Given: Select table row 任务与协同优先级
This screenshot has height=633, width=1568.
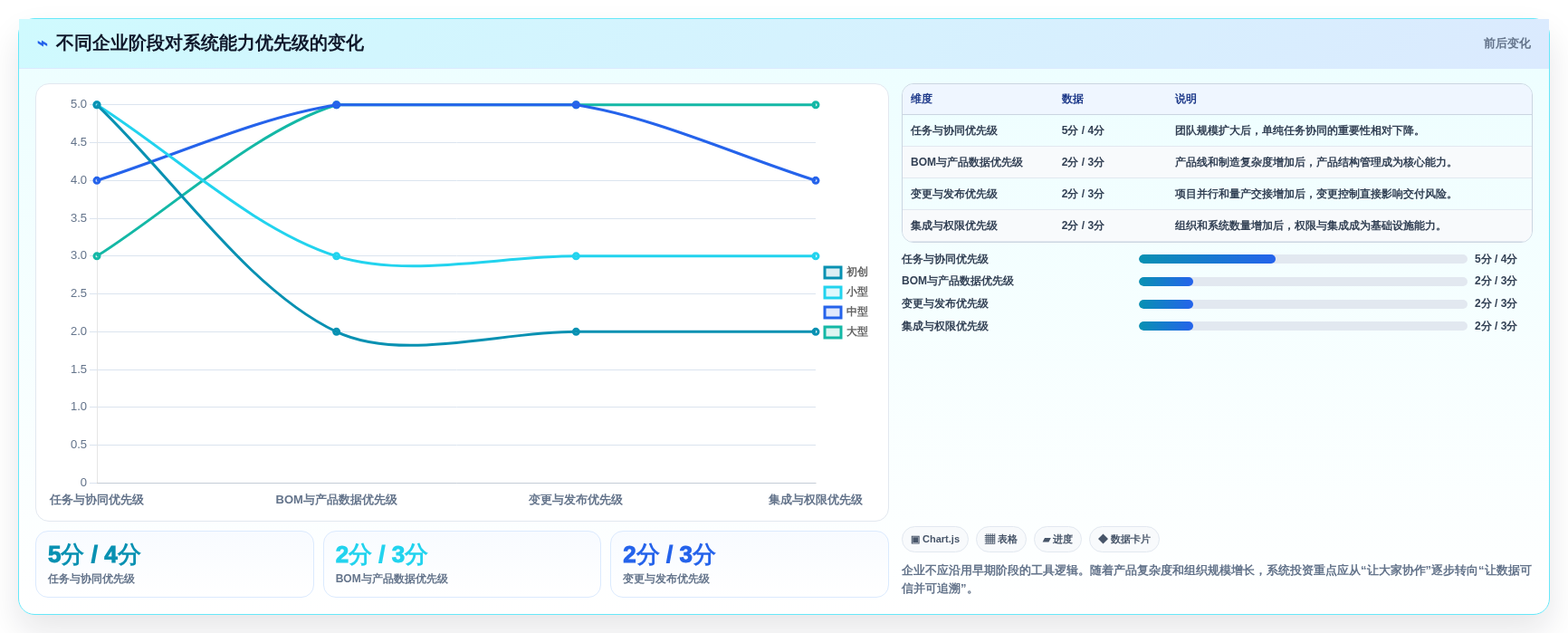Looking at the screenshot, I should tap(1217, 130).
